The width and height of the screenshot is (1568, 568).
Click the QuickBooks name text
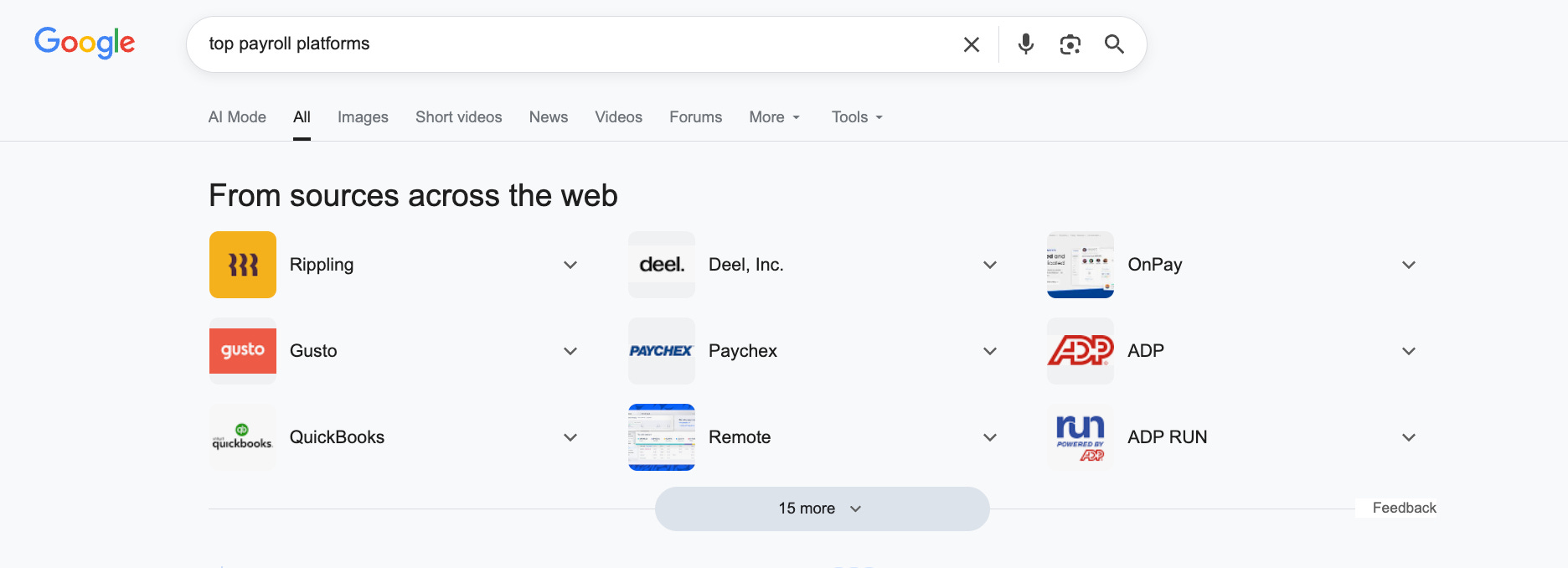(x=337, y=437)
